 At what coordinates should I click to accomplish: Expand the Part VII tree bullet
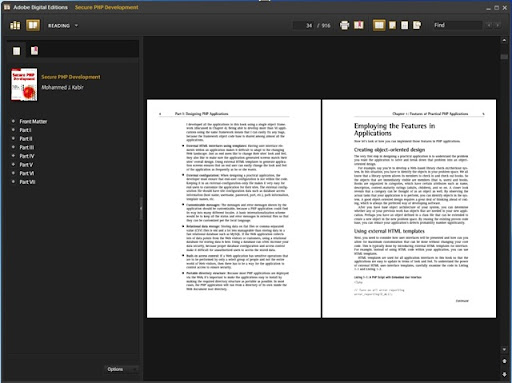click(x=13, y=182)
